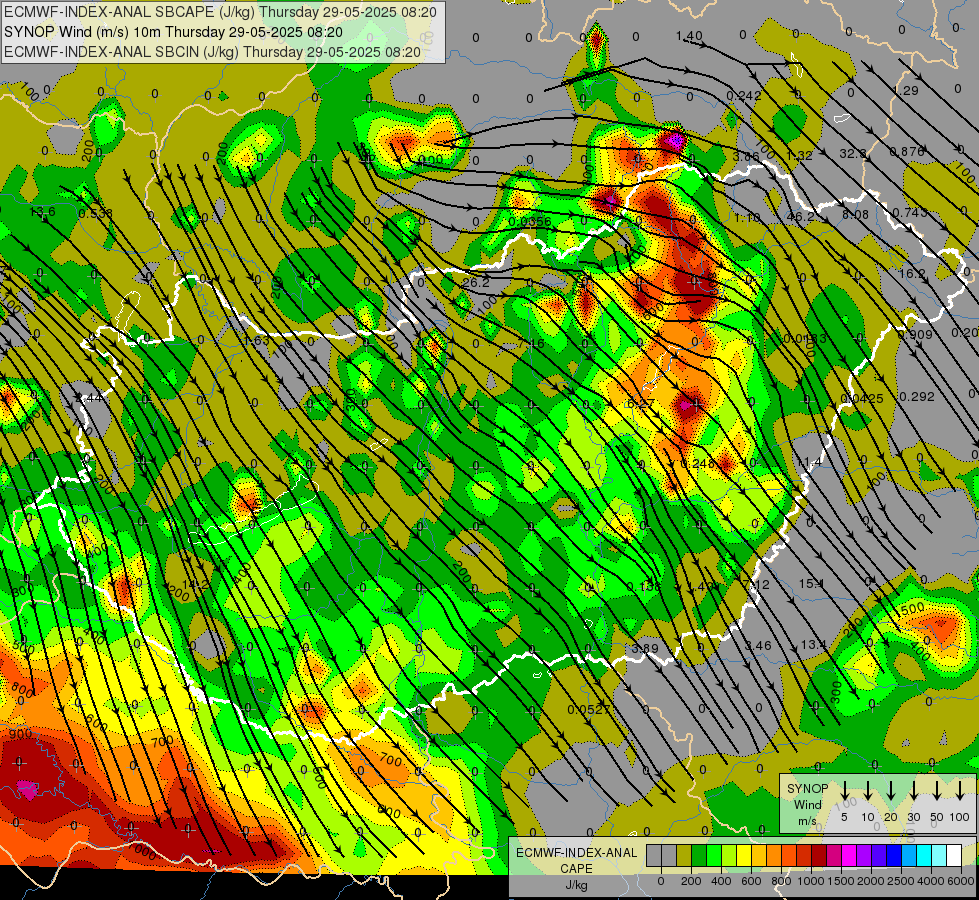Click the 8.08 value on the map
979x900 pixels.
tap(856, 215)
